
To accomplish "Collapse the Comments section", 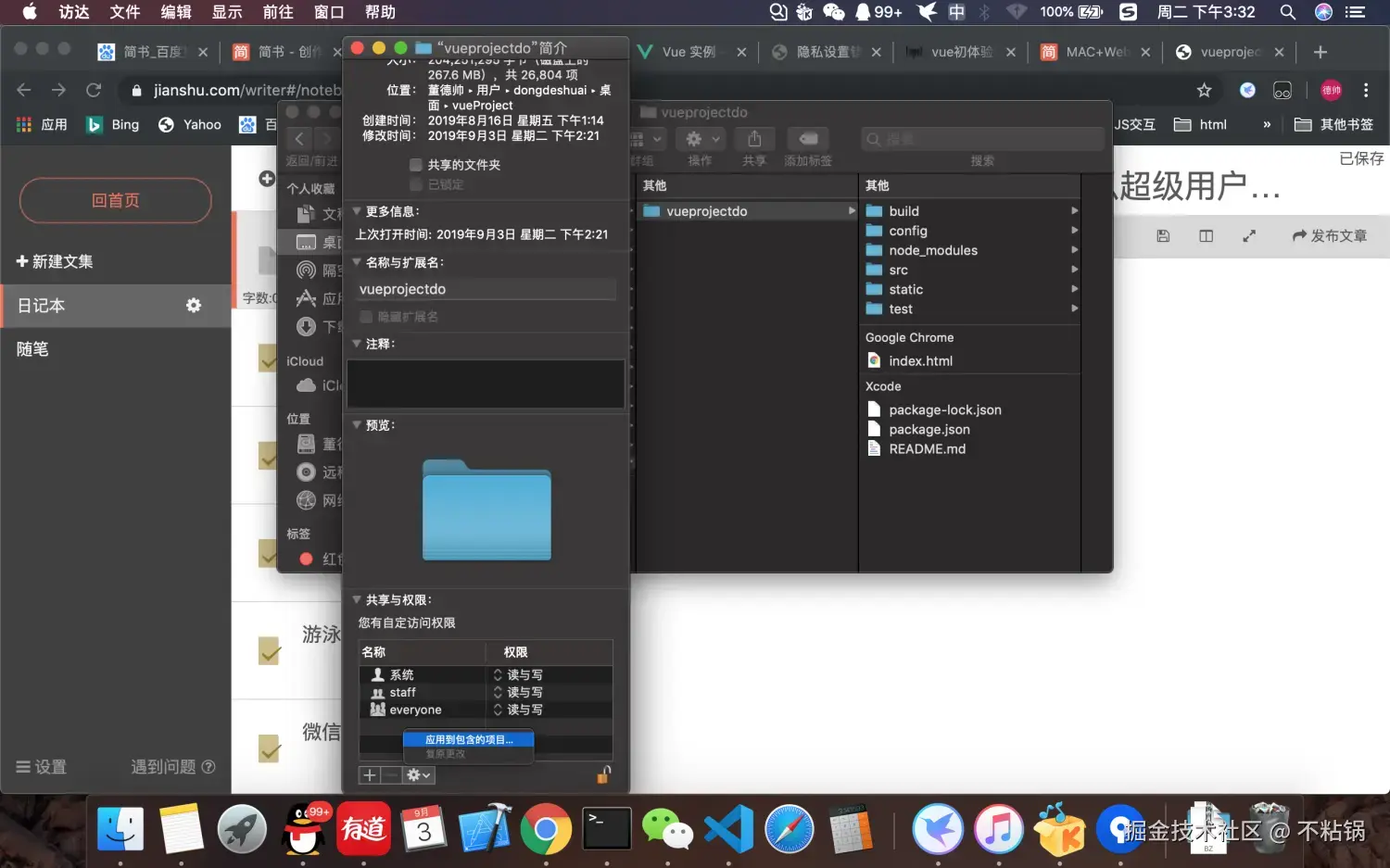I will (357, 344).
